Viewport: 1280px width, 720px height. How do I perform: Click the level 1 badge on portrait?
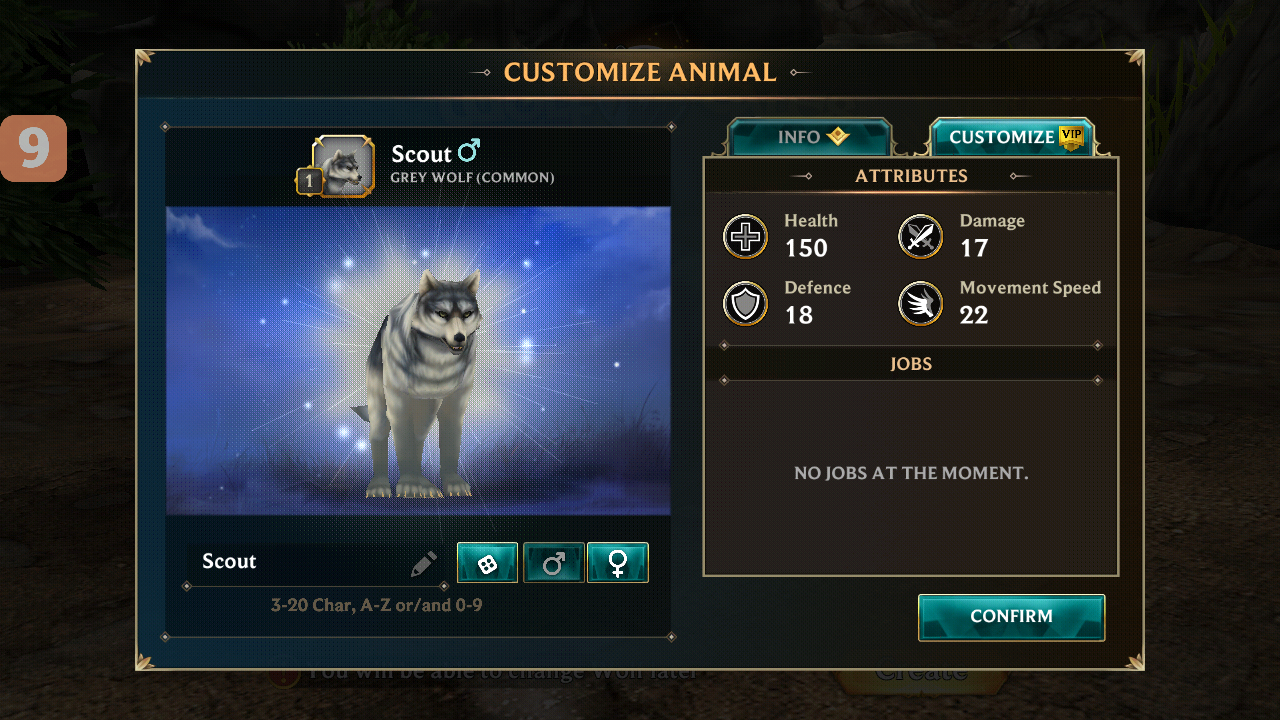coord(308,182)
